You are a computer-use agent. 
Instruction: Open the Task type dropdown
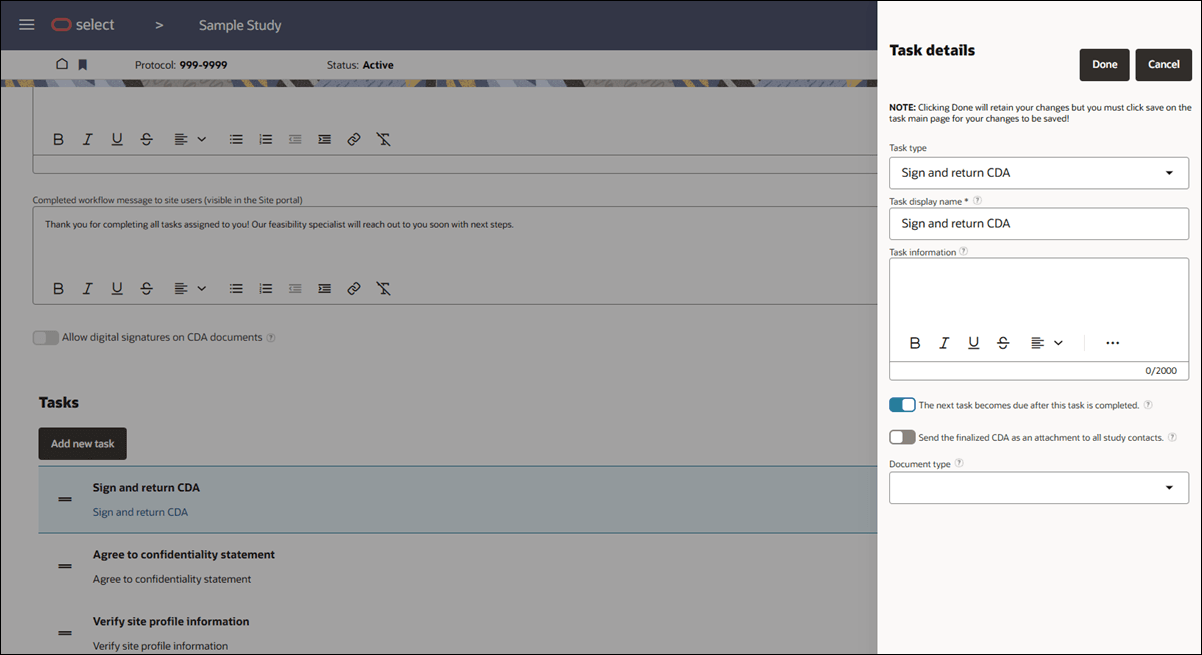pos(1039,173)
